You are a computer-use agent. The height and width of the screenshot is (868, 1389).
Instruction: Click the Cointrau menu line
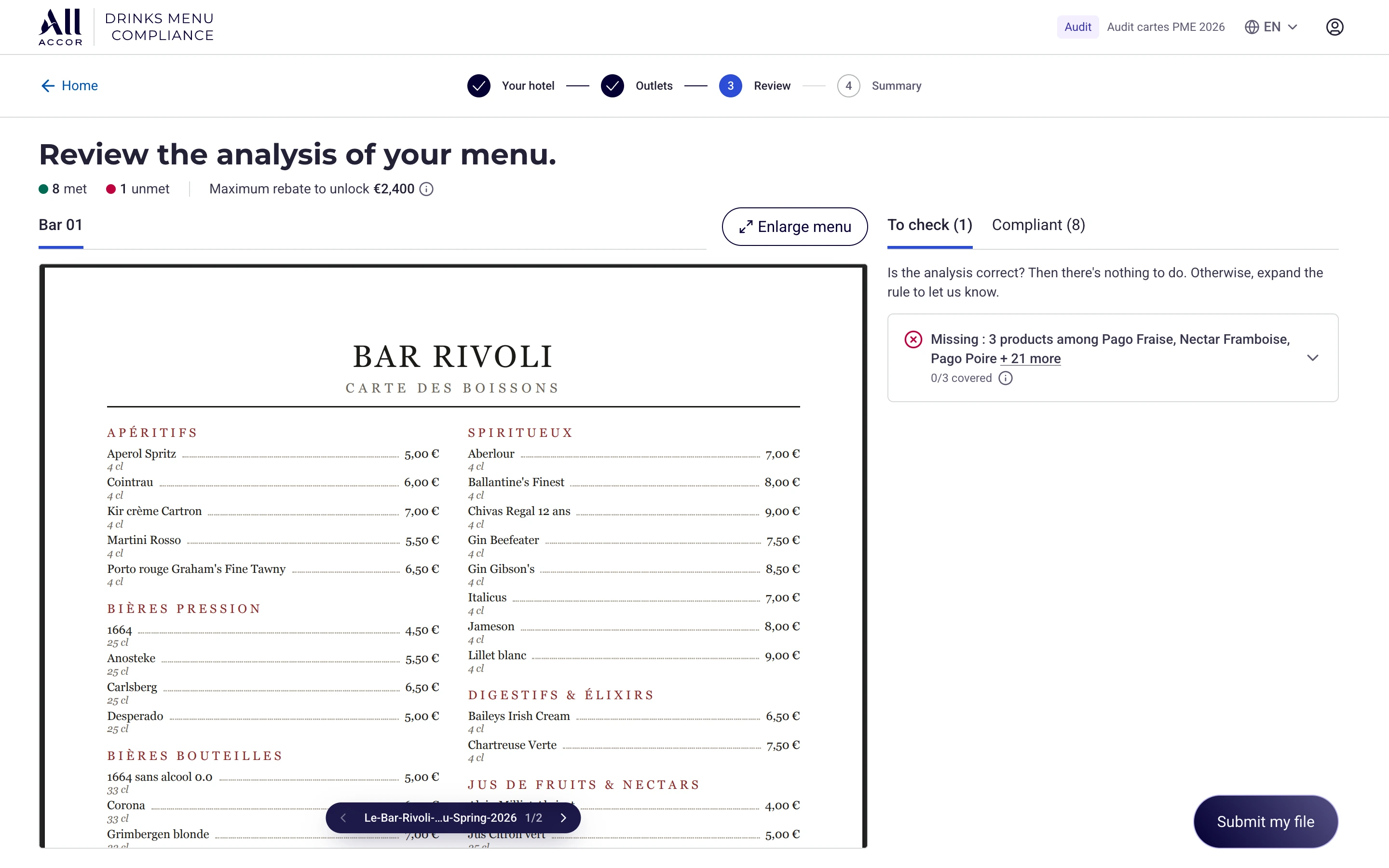click(x=272, y=482)
